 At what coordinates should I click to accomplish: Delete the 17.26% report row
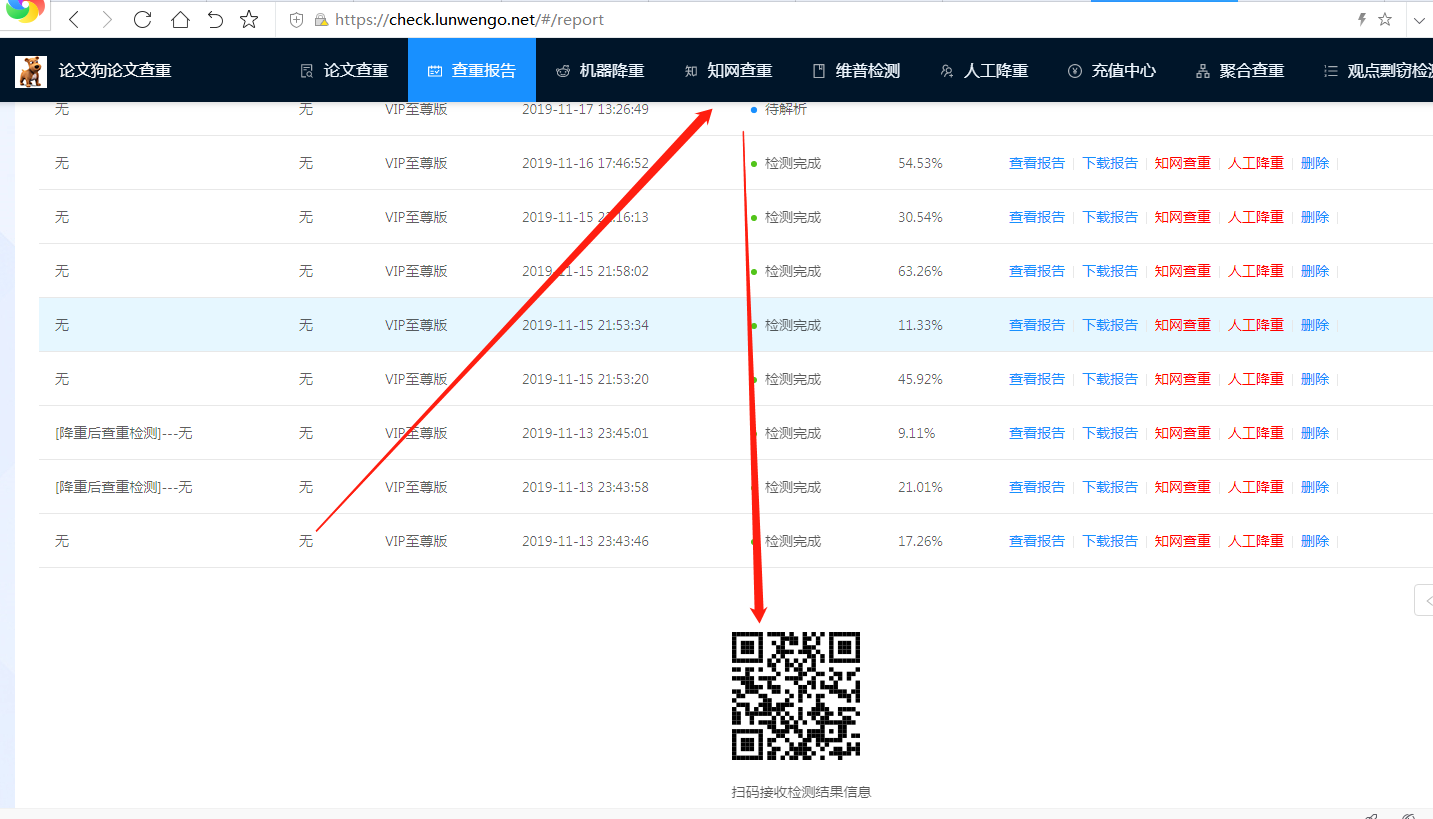point(1315,541)
